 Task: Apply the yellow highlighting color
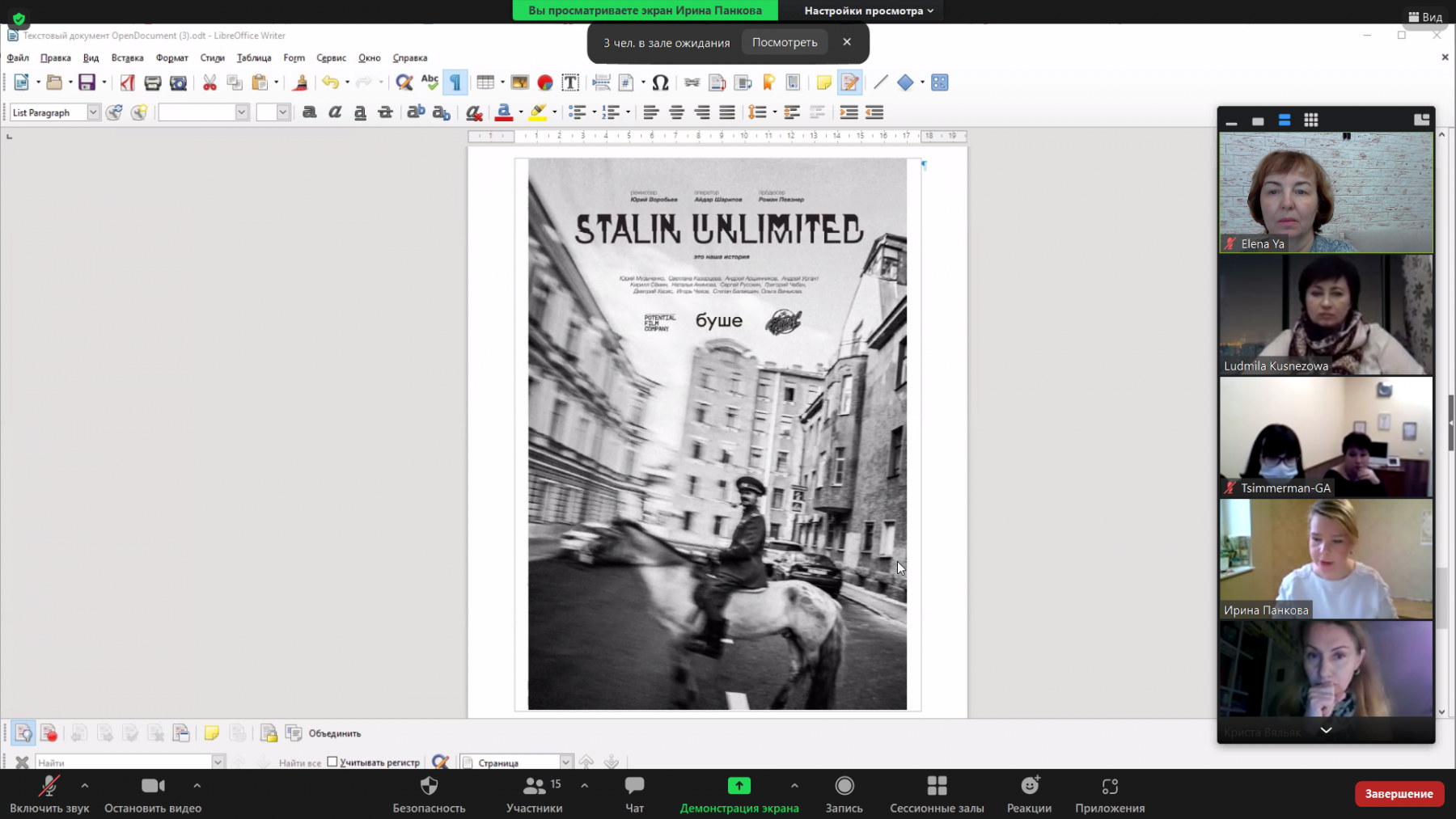coord(538,112)
